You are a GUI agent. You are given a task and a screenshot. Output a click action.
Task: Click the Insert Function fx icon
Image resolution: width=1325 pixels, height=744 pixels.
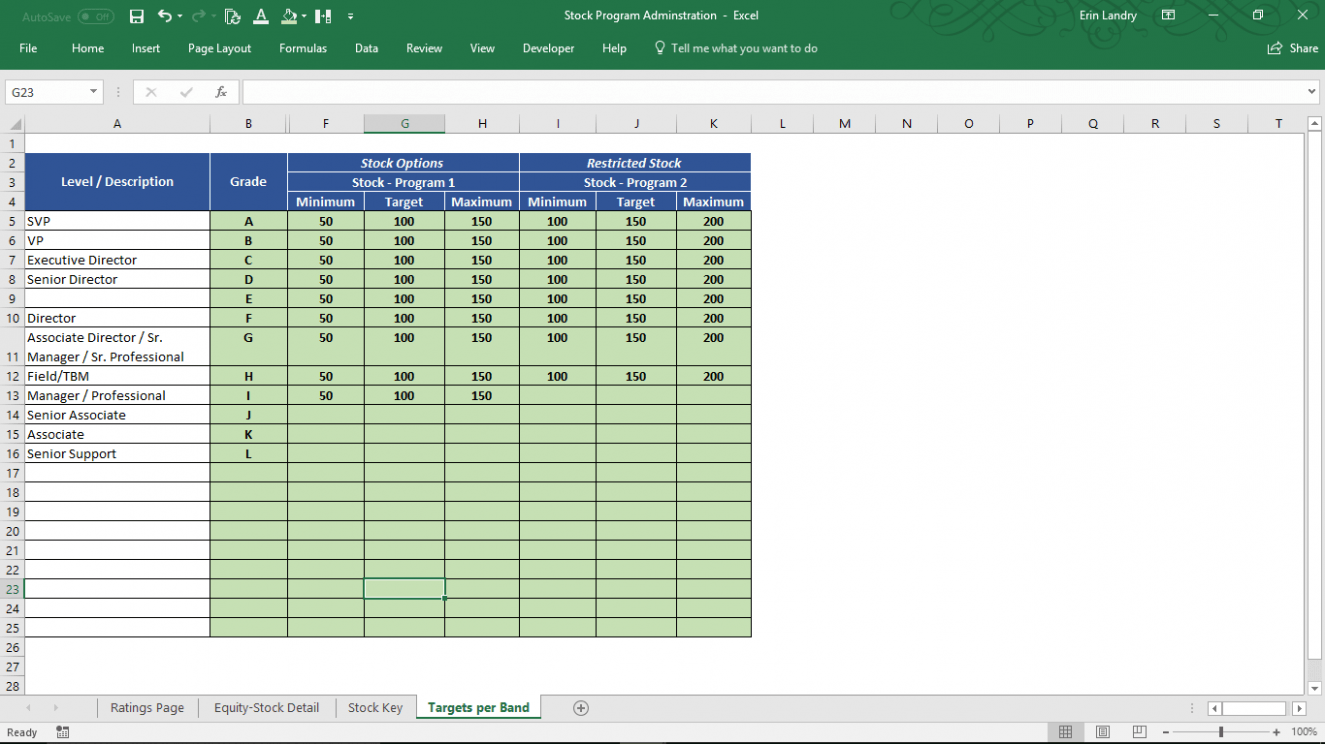[x=221, y=92]
